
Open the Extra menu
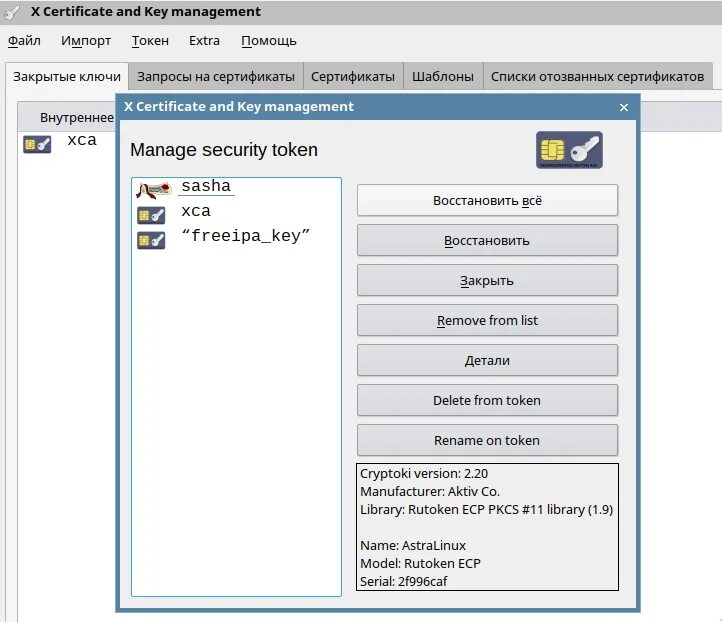(x=204, y=41)
